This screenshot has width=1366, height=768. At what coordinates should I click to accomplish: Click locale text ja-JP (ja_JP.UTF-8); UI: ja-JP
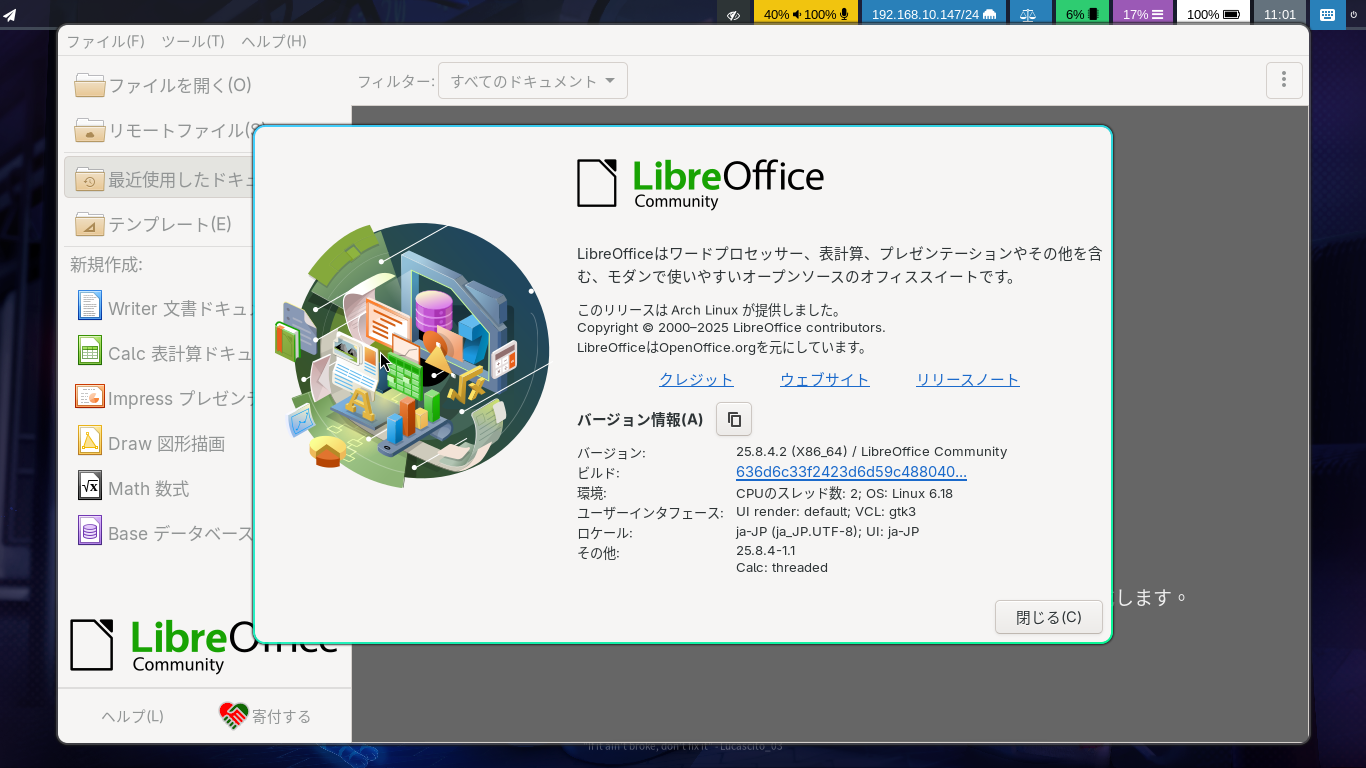(827, 531)
